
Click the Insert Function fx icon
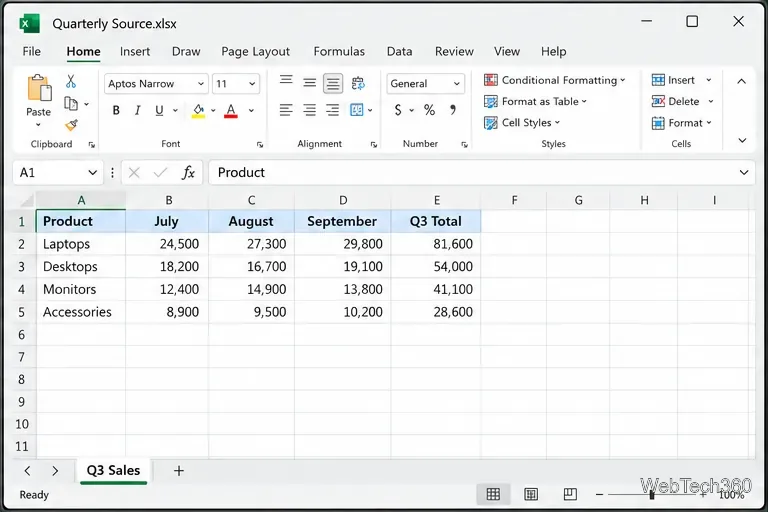tap(188, 172)
